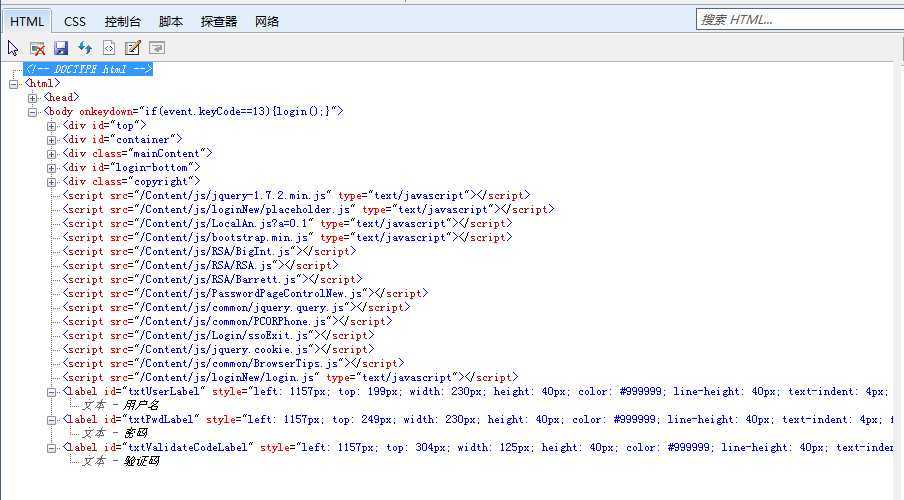Select the BrowserTips.js script row
Viewport: 904px width, 500px height.
[x=233, y=363]
